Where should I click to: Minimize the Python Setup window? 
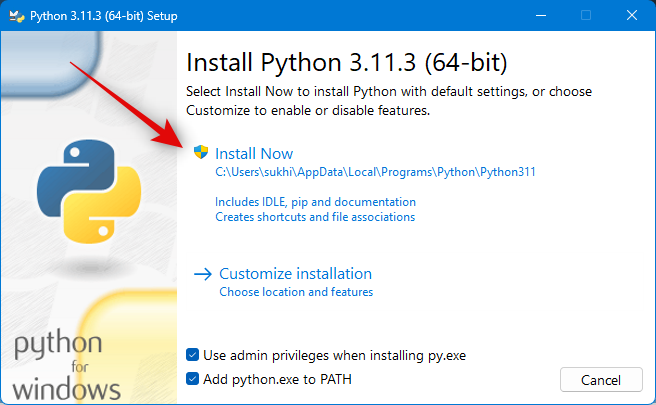[x=541, y=15]
